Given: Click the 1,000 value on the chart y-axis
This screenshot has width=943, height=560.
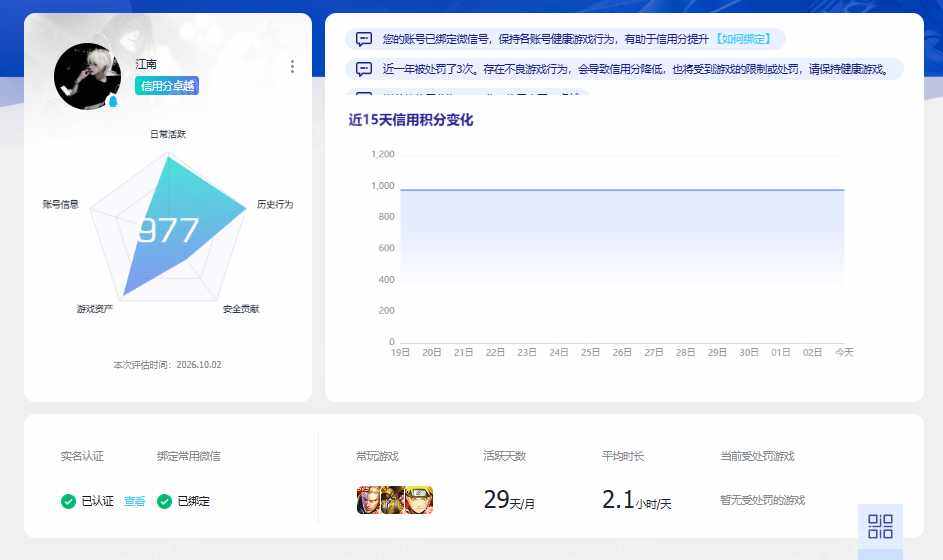Looking at the screenshot, I should click(x=383, y=186).
